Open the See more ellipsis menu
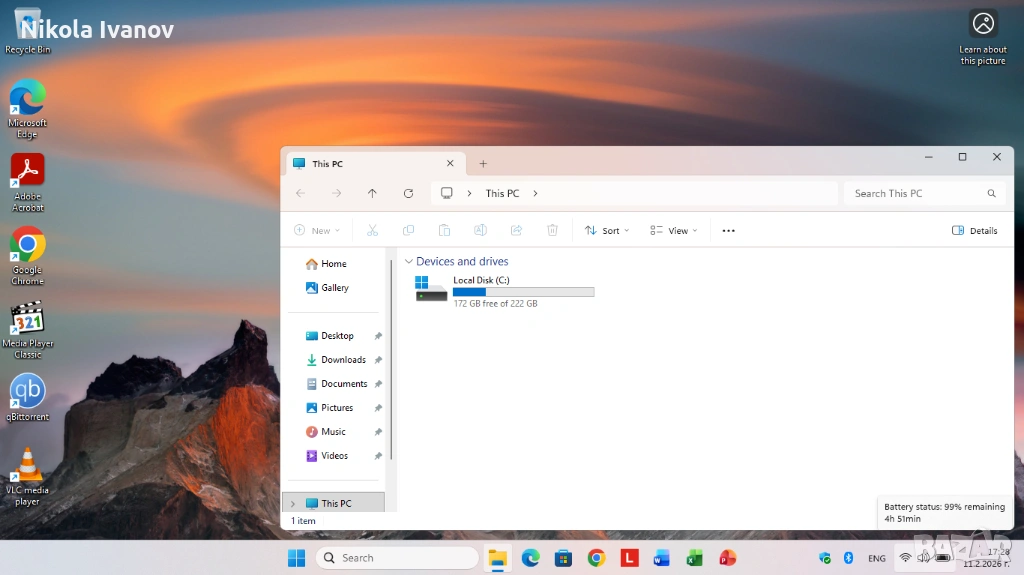The height and width of the screenshot is (575, 1024). (x=728, y=231)
